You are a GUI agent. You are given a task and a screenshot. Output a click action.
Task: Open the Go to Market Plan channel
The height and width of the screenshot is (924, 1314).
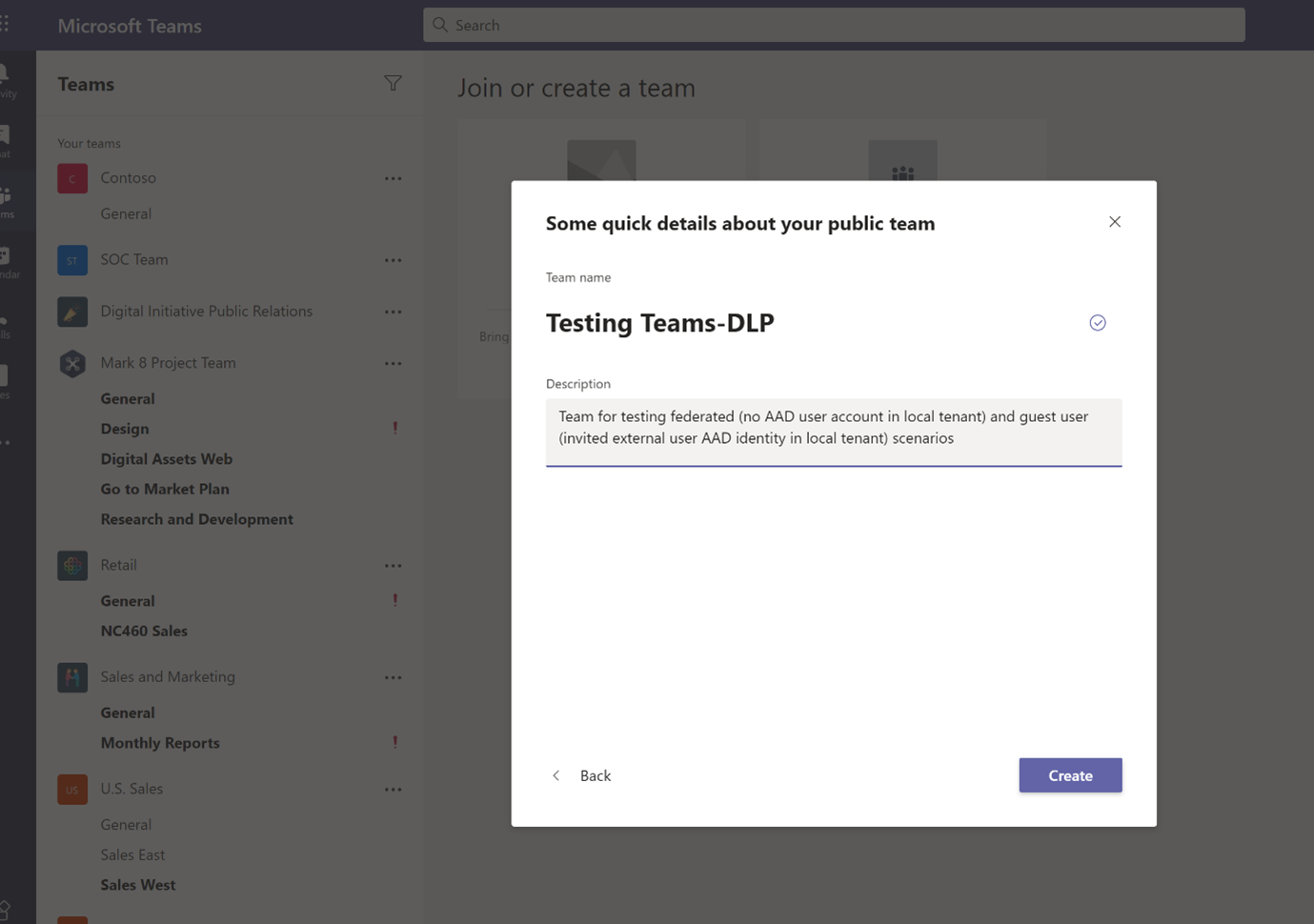[x=165, y=489]
